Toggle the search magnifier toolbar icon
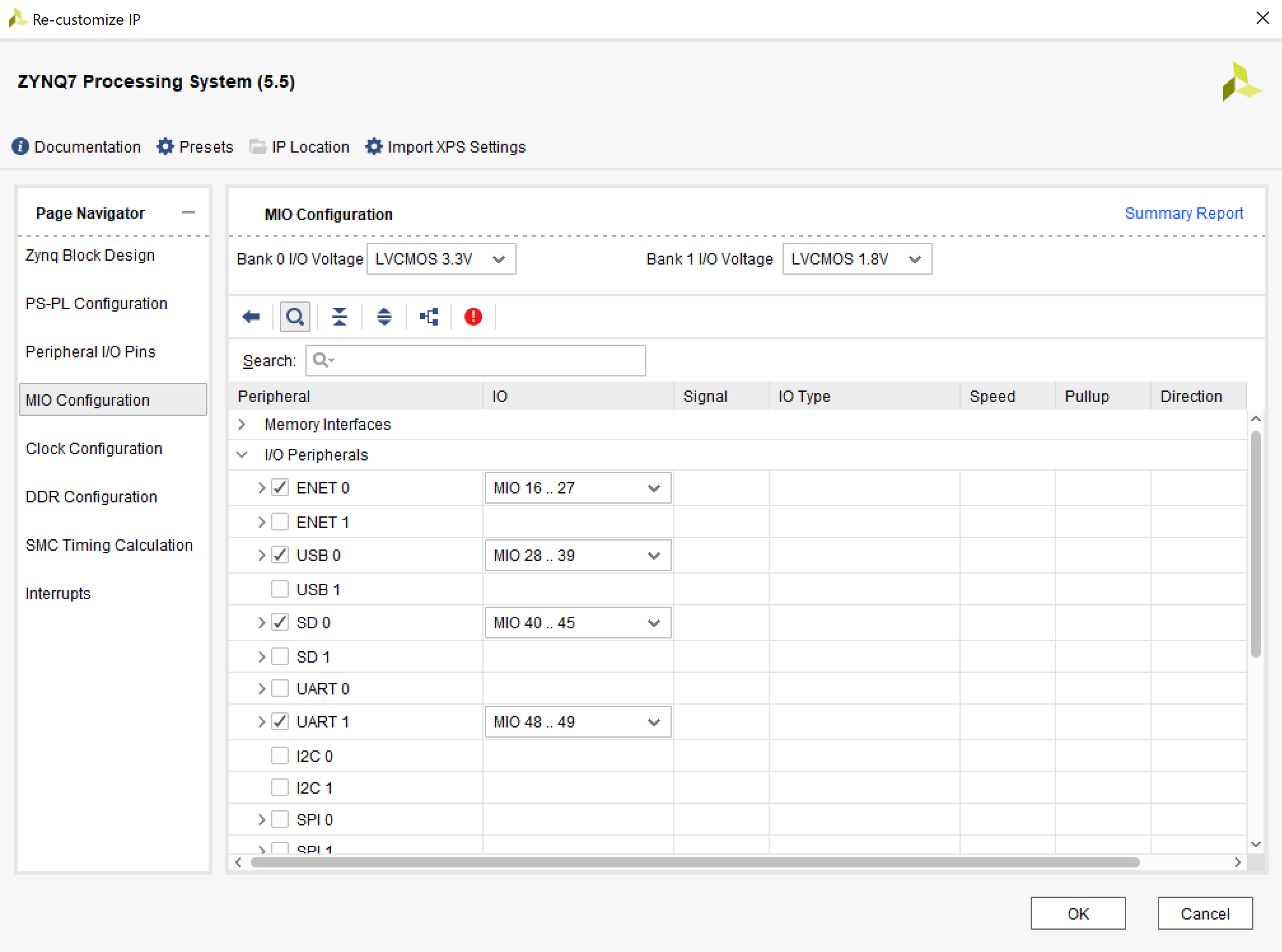Screen dimensions: 1282x952 295,317
